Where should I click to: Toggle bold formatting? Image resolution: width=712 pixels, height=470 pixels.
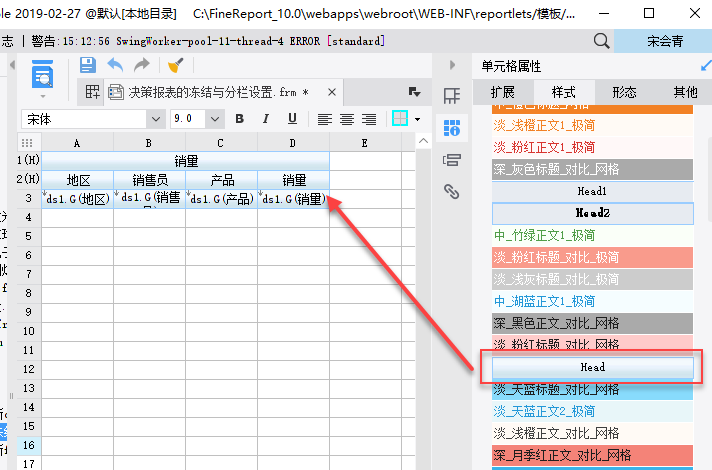click(x=240, y=119)
